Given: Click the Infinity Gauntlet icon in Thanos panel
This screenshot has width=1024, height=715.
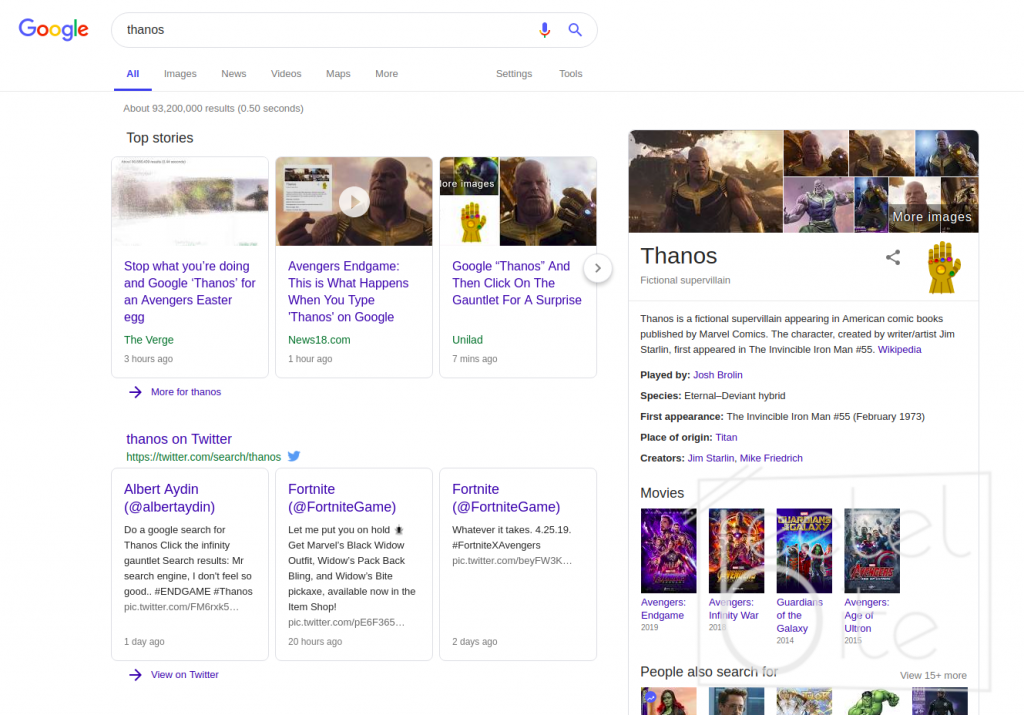Looking at the screenshot, I should [x=944, y=268].
